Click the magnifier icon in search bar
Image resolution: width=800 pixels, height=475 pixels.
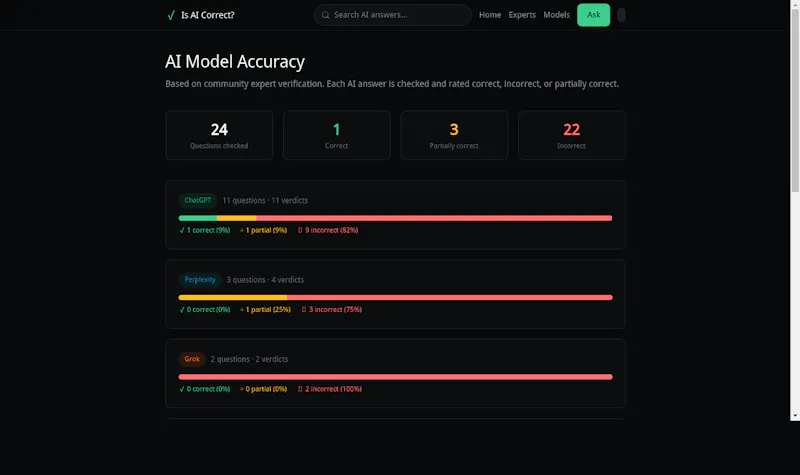[x=325, y=15]
